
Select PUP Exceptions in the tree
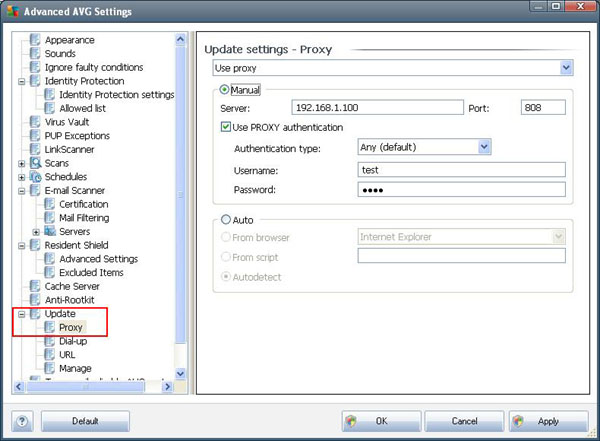(77, 136)
